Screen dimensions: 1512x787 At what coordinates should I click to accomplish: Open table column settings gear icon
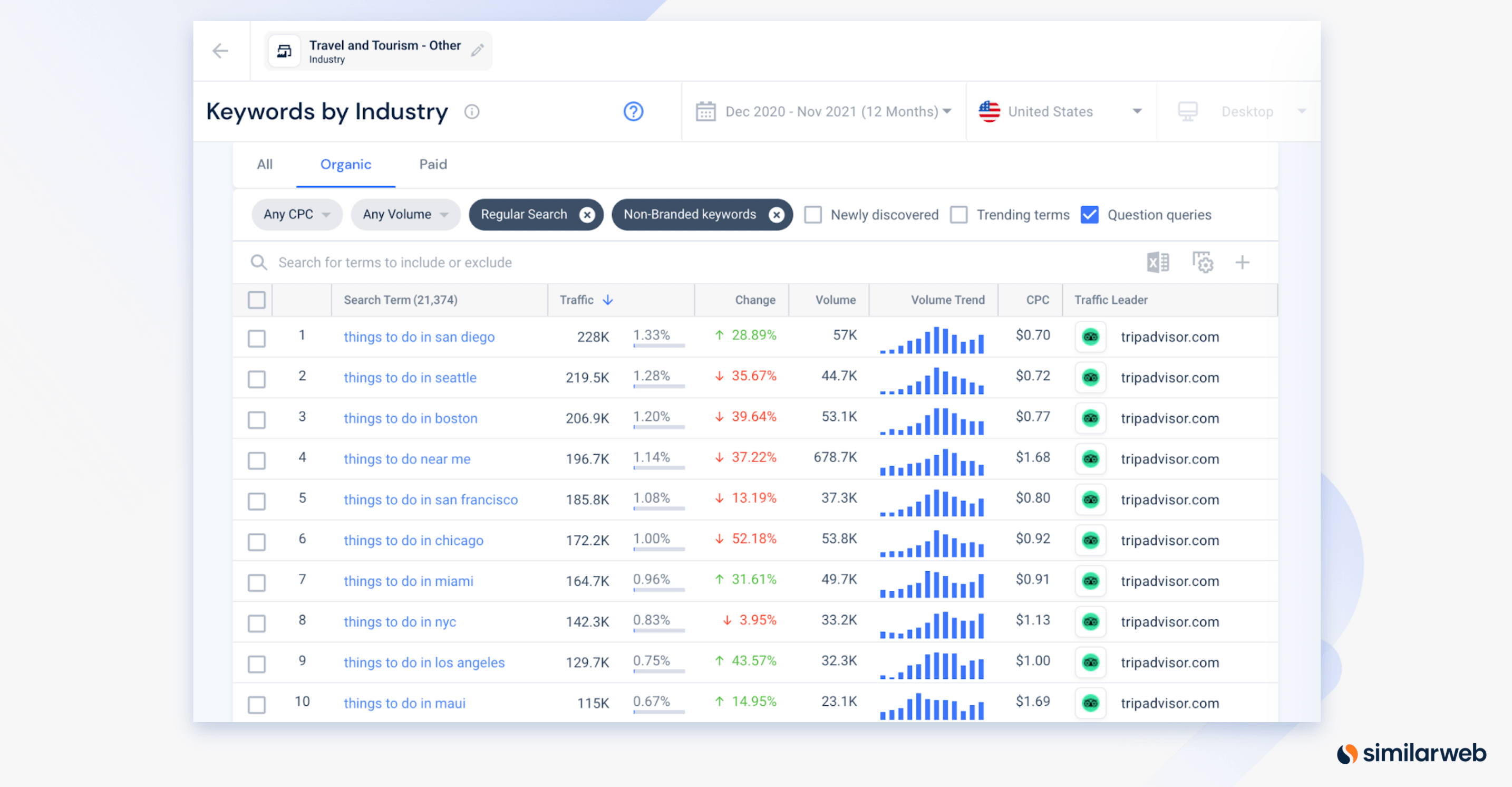[1203, 263]
